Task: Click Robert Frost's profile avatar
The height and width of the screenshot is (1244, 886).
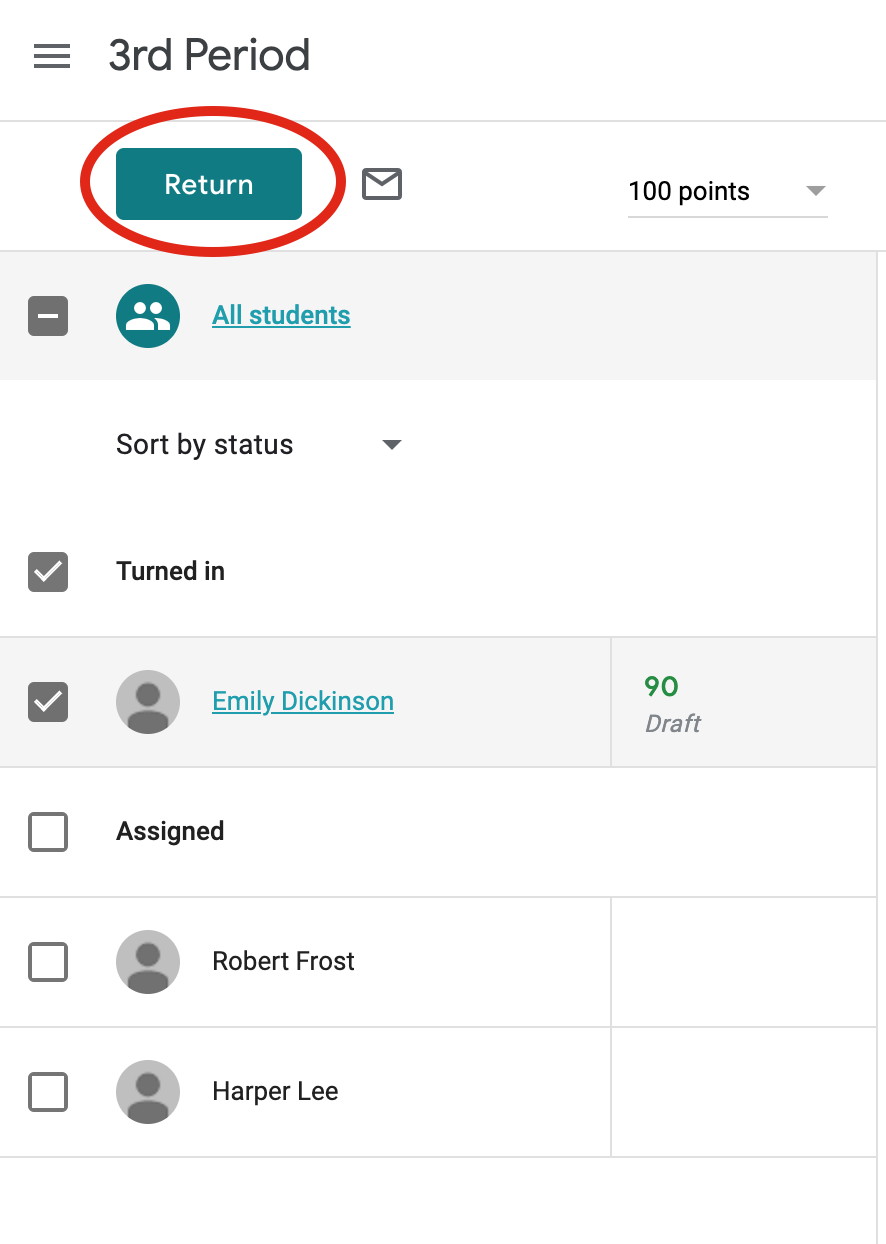Action: click(148, 962)
